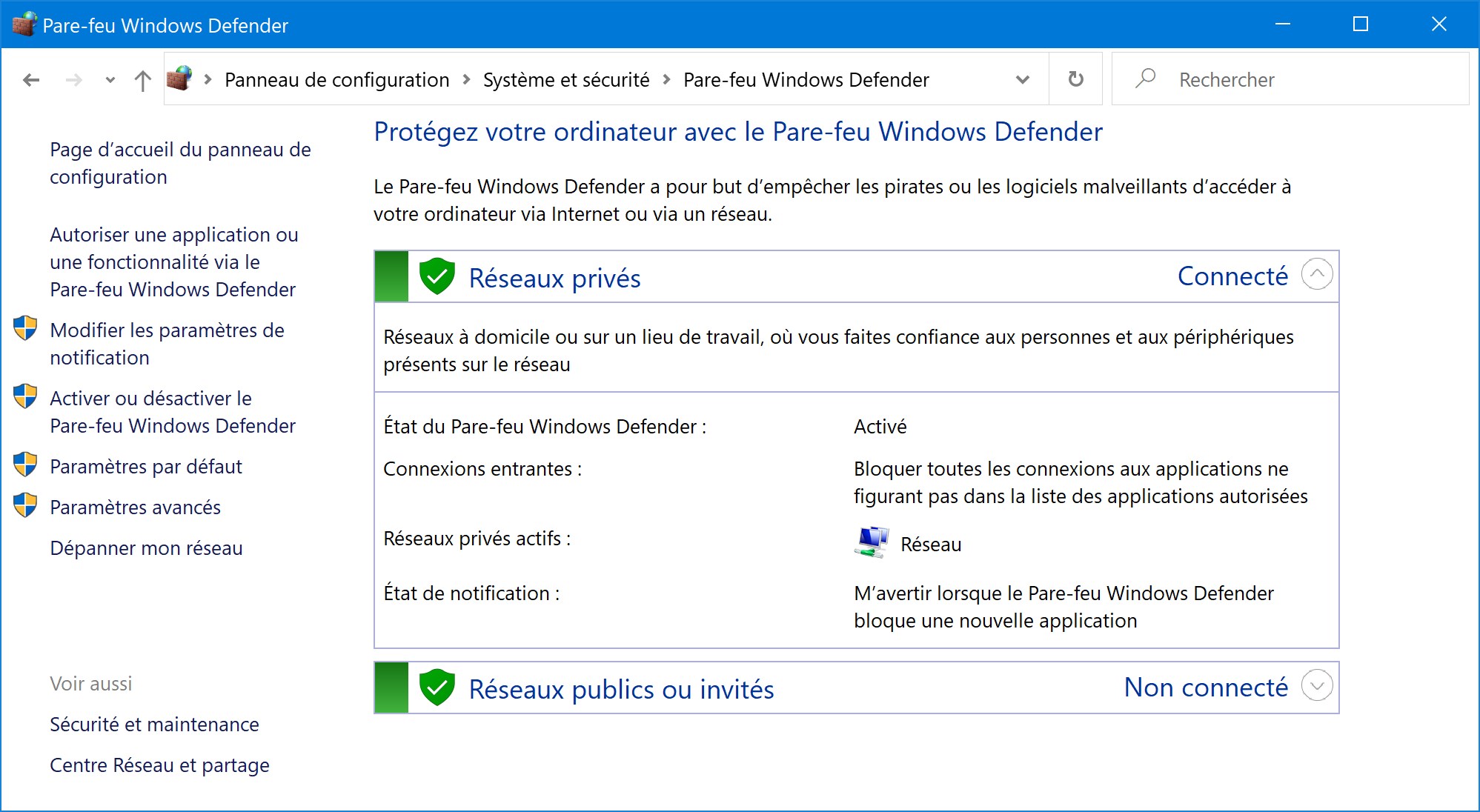Viewport: 1480px width, 812px height.
Task: Click the Connecté status text
Action: (x=1233, y=276)
